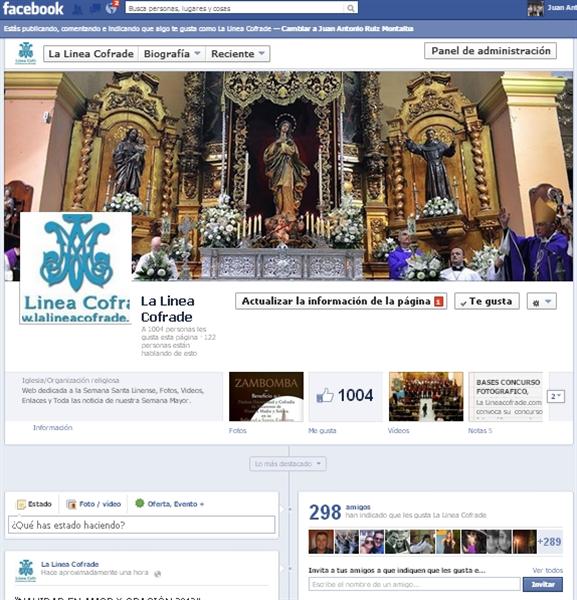This screenshot has width=577, height=600.
Task: Open the gear settings dropdown
Action: pos(541,302)
